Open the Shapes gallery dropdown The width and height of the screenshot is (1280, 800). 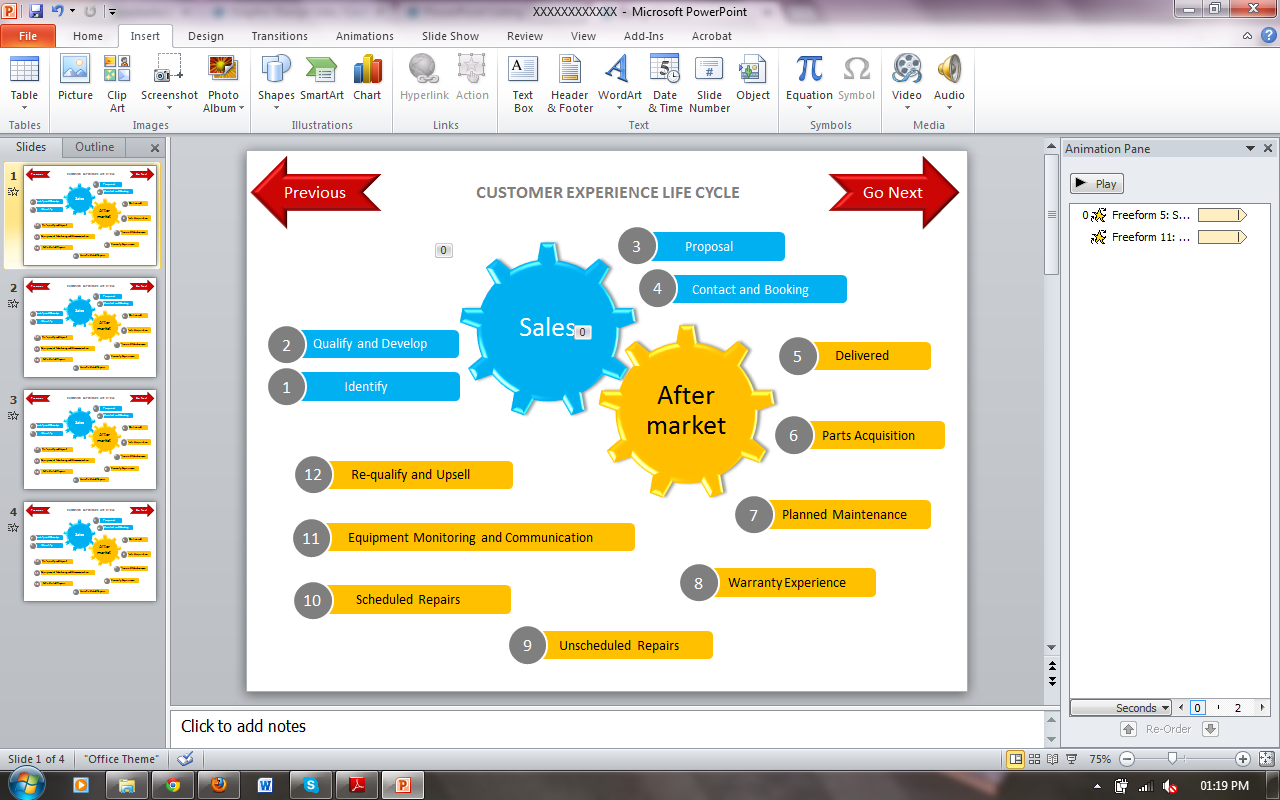[x=276, y=84]
